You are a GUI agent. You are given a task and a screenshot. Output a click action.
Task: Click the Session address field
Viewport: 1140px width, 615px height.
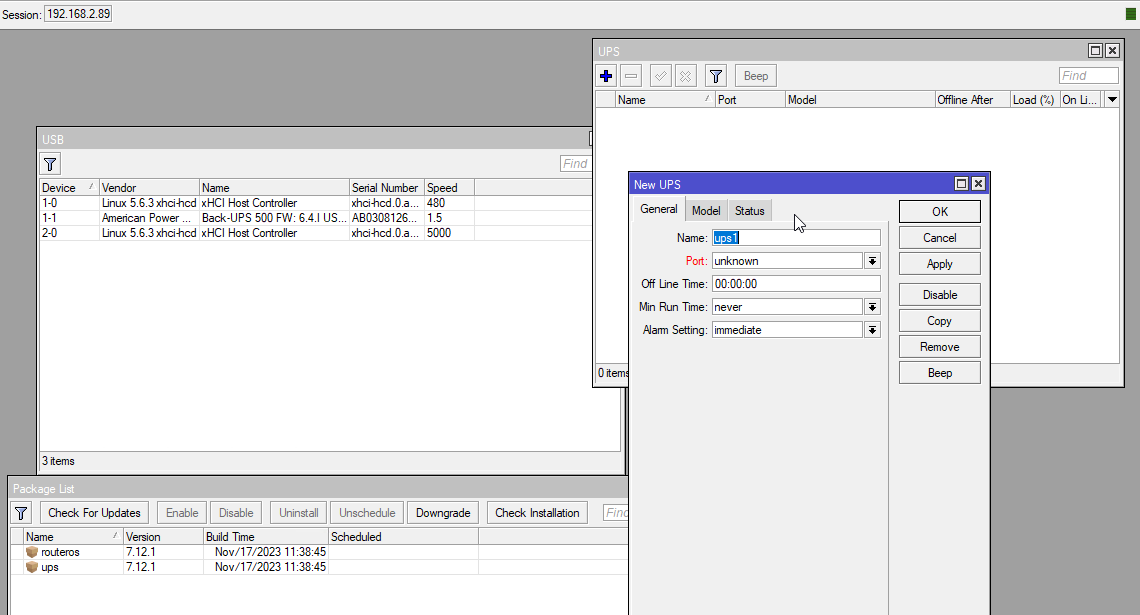(x=77, y=13)
